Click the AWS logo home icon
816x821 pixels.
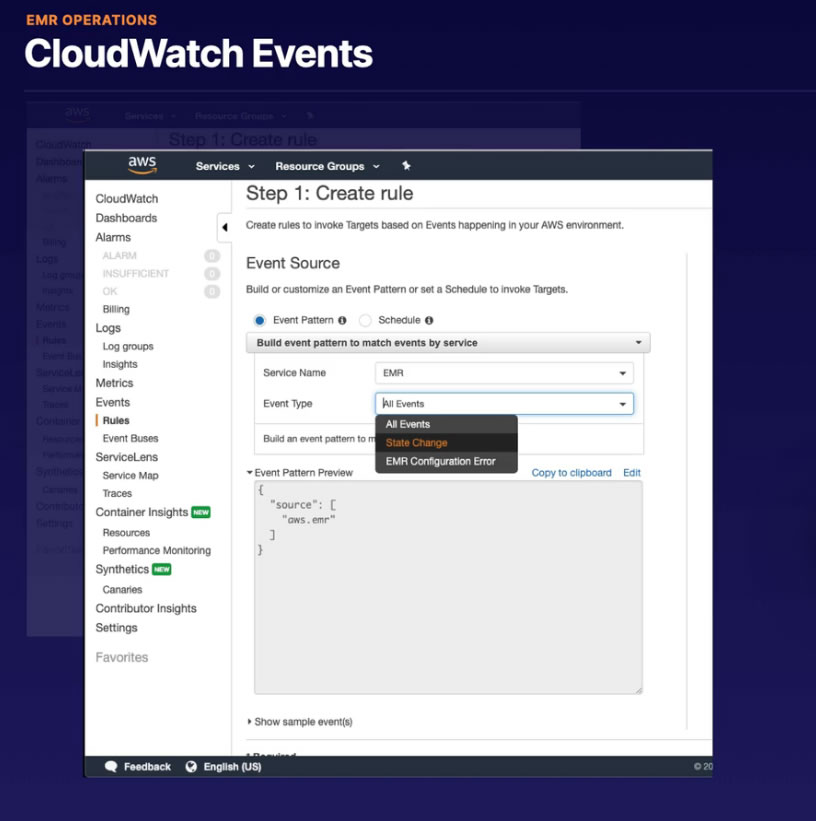pyautogui.click(x=142, y=165)
